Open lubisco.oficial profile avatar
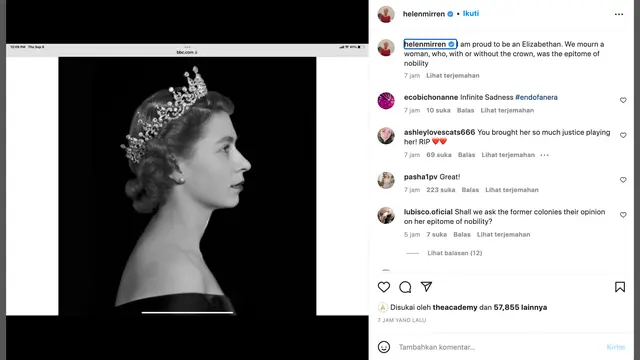The image size is (640, 360). (x=386, y=216)
